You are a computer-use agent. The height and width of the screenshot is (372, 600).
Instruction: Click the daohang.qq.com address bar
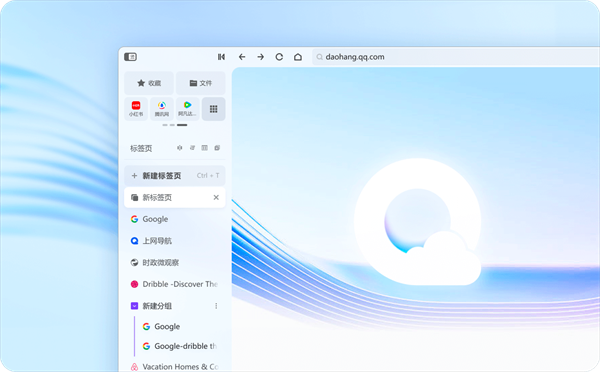point(455,57)
